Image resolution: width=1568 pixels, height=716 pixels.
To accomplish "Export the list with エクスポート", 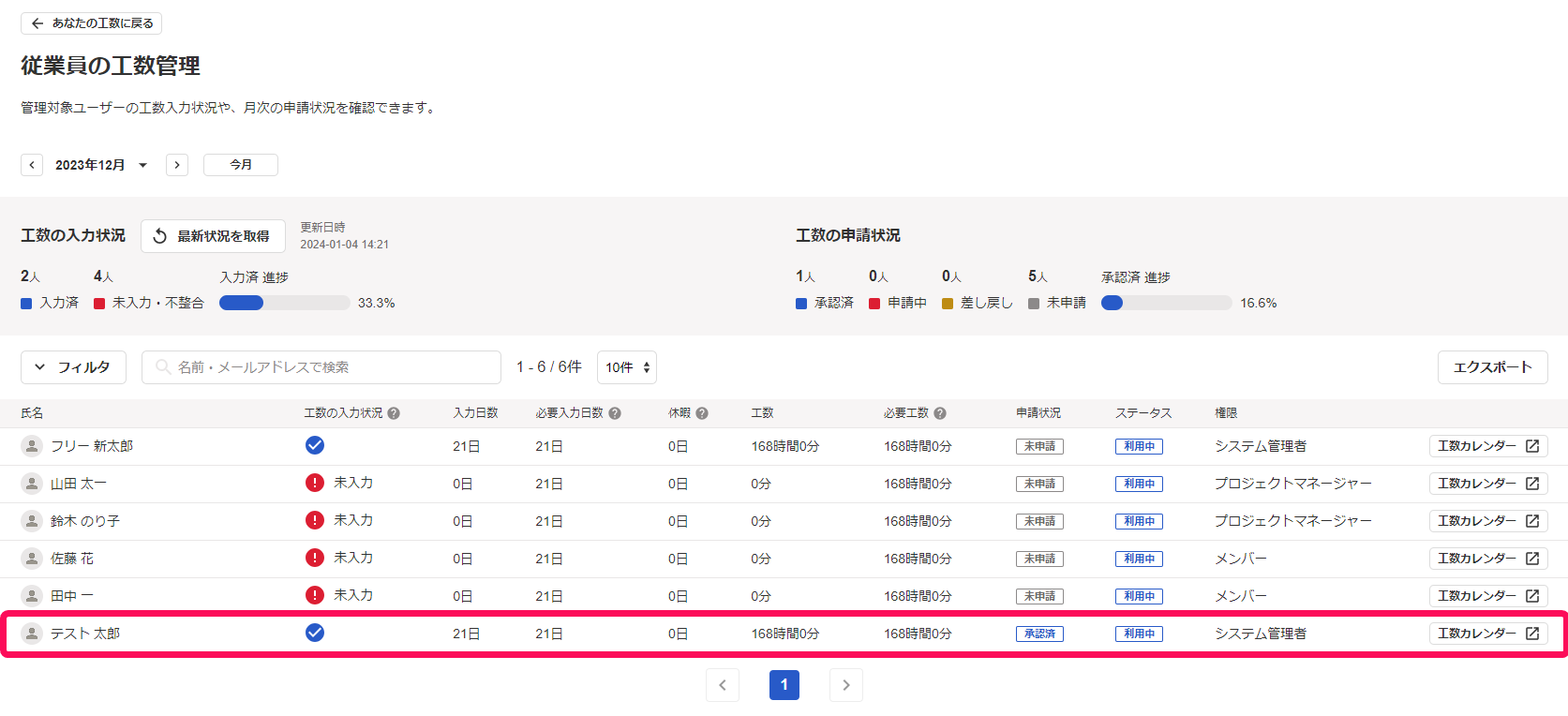I will click(x=1492, y=367).
